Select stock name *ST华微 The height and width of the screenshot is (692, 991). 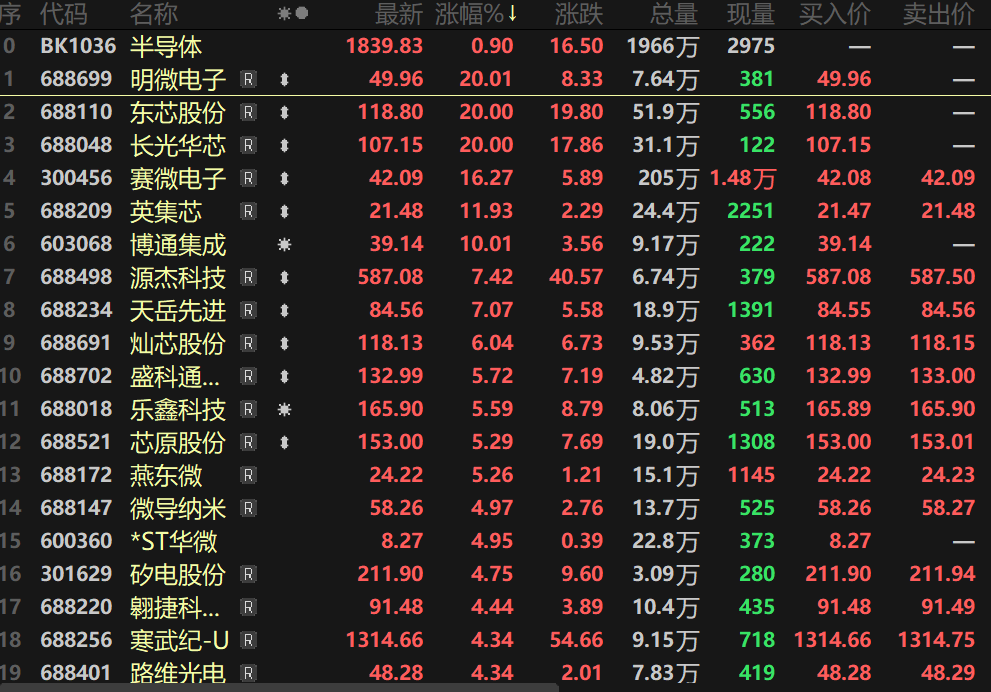click(x=173, y=542)
